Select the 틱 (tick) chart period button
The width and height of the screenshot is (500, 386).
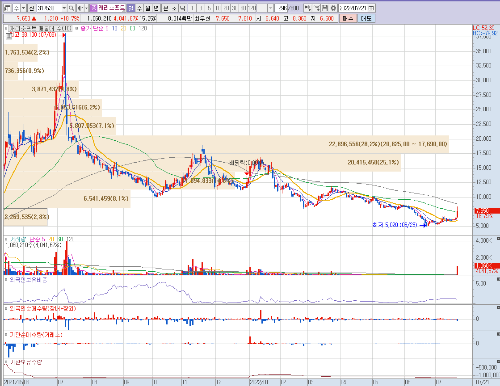click(x=183, y=8)
